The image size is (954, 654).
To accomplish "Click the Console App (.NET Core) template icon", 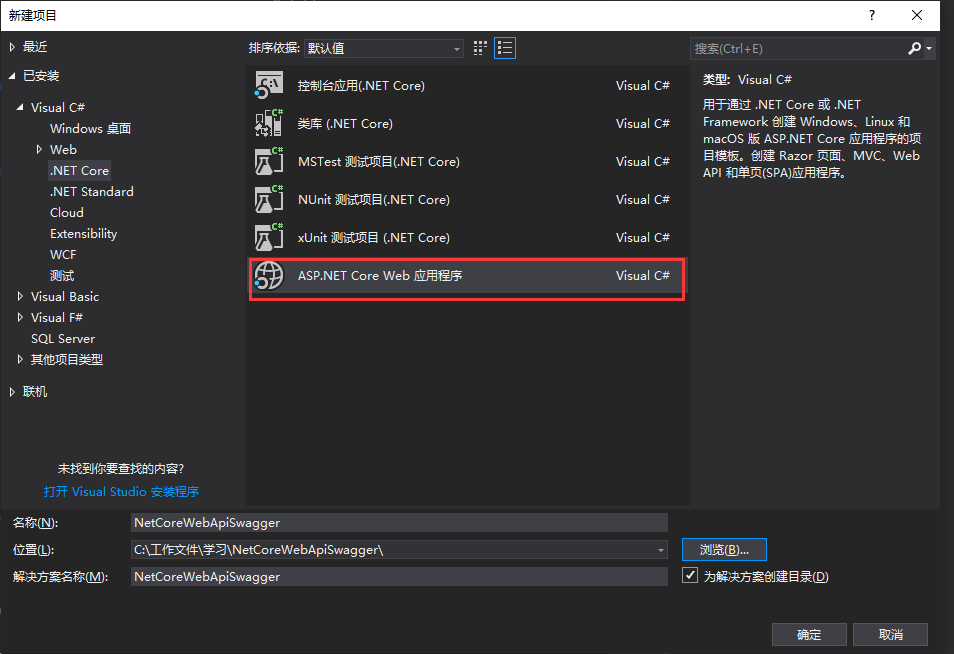I will [269, 85].
